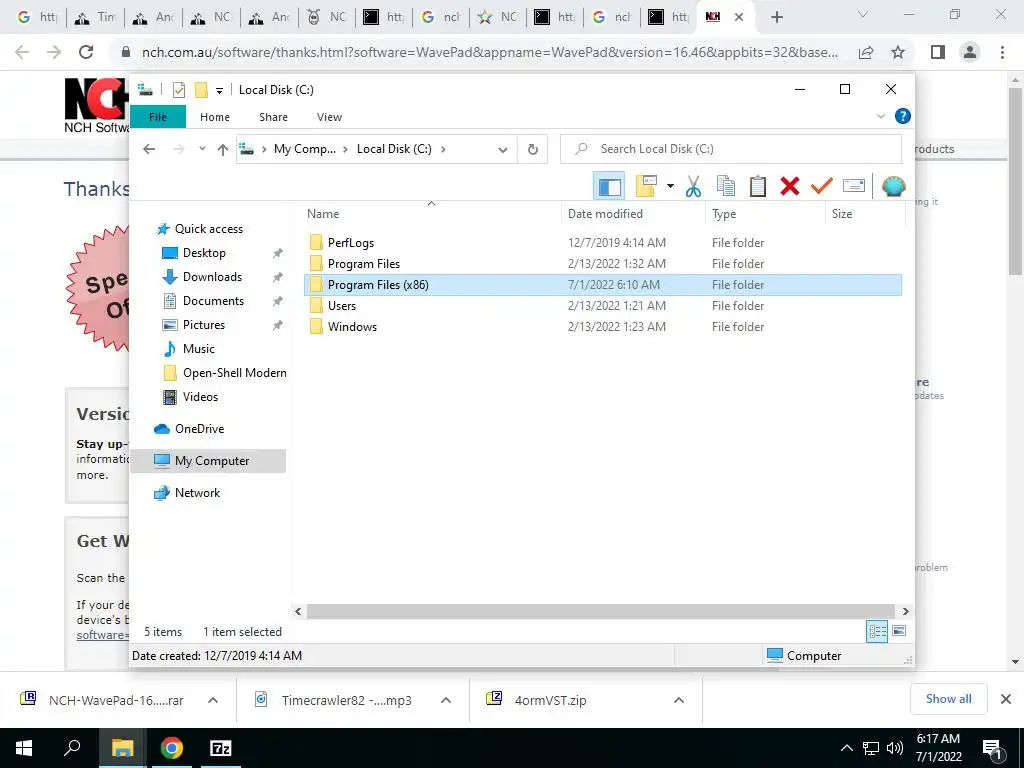Open the Chrome three-dot menu

pyautogui.click(x=1002, y=52)
